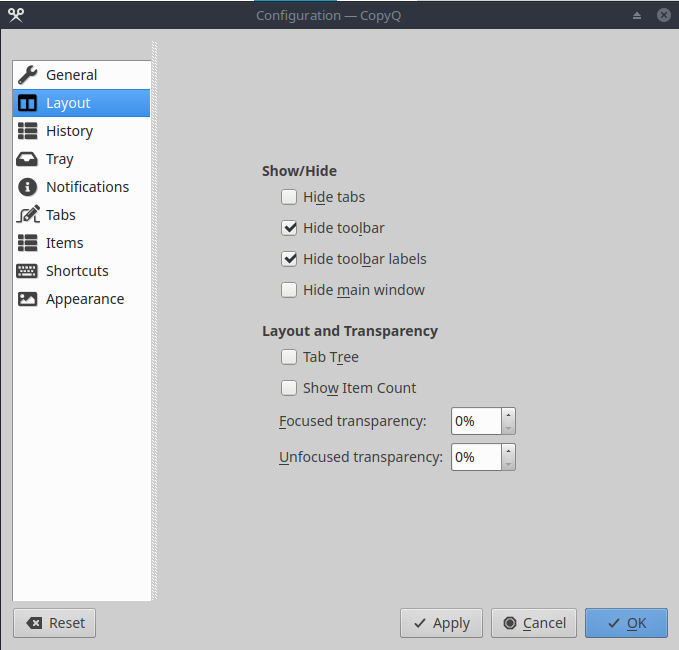Click the General wrench icon
The height and width of the screenshot is (650, 679).
pyautogui.click(x=28, y=75)
